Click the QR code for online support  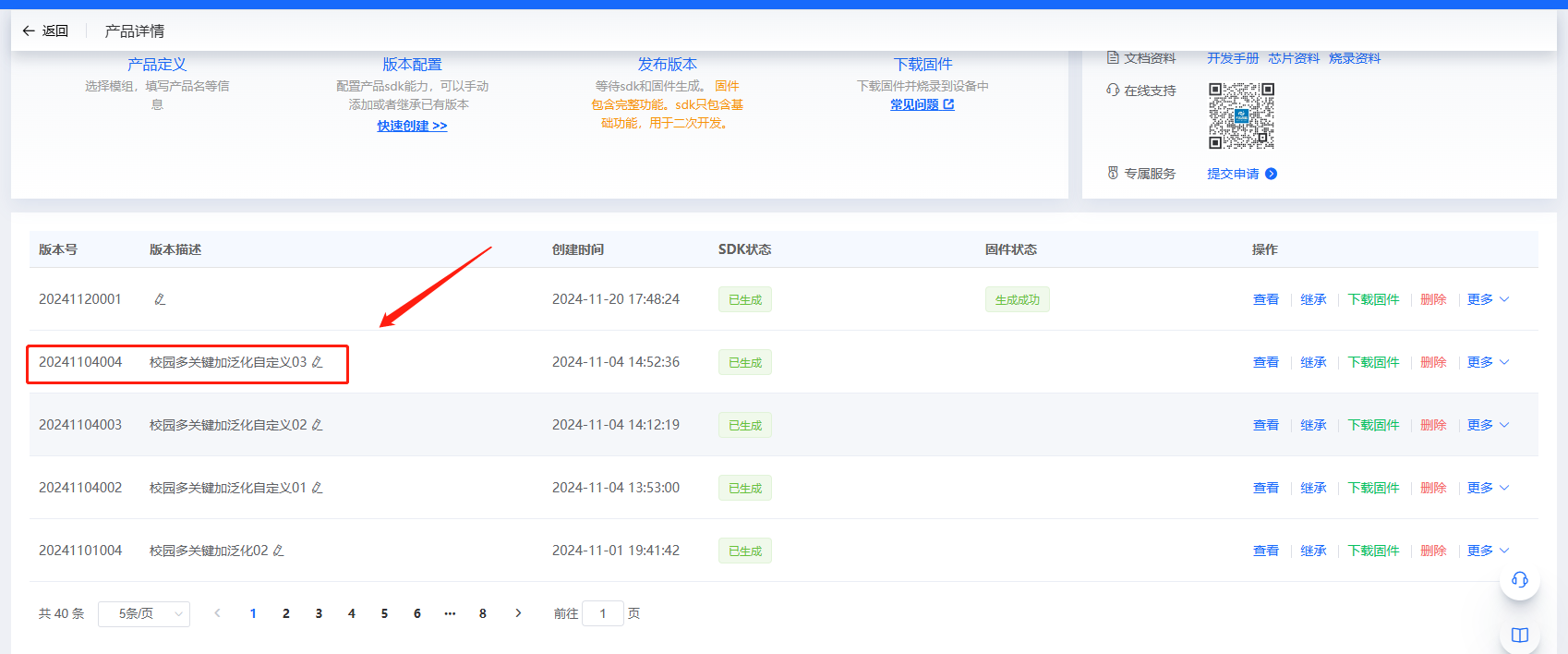coord(1241,115)
